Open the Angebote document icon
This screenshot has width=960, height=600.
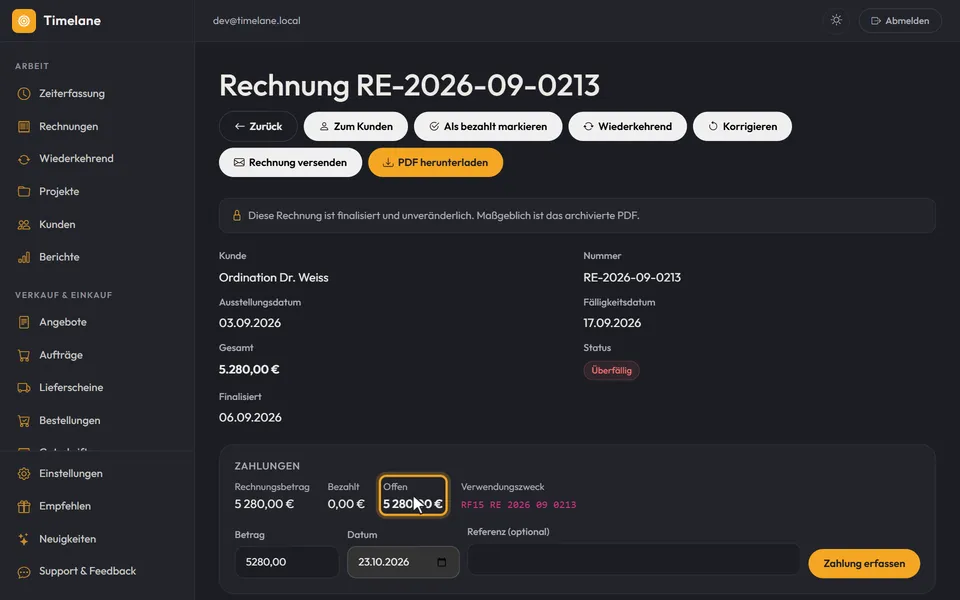tap(24, 322)
